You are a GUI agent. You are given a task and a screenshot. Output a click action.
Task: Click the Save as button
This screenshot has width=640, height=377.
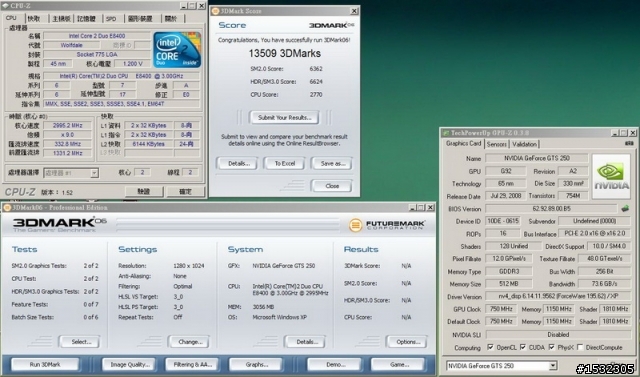(331, 164)
